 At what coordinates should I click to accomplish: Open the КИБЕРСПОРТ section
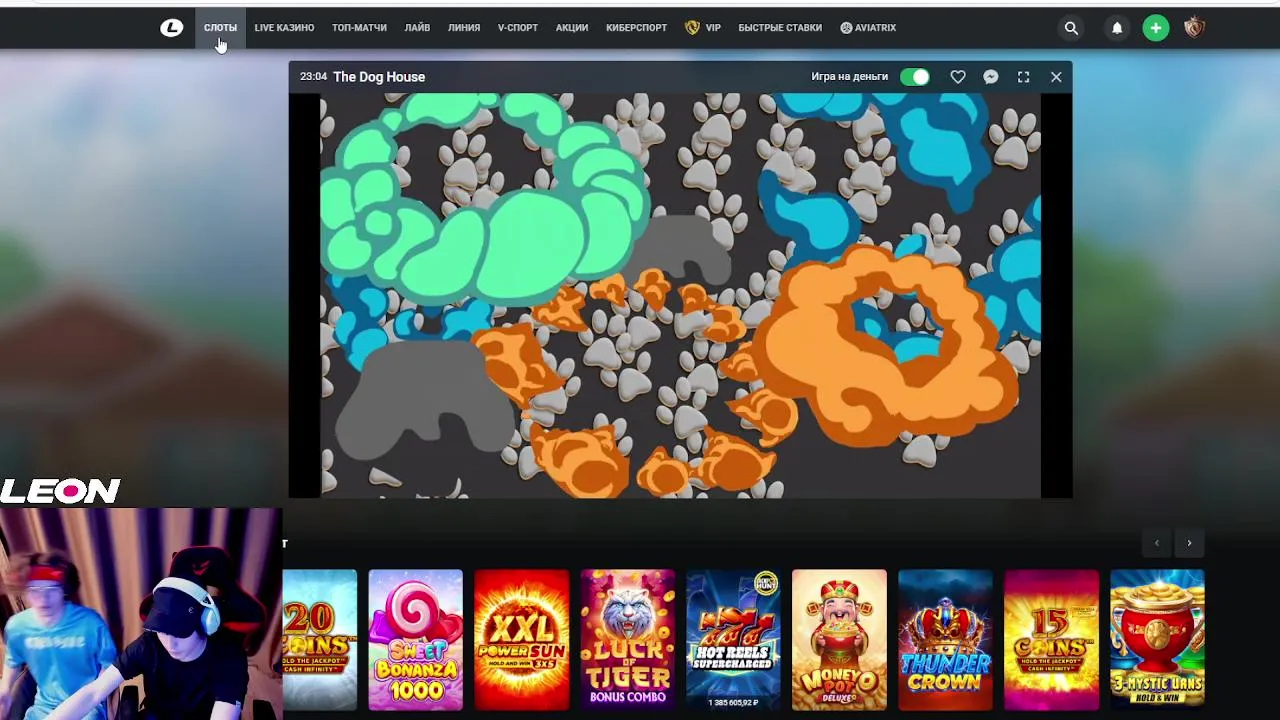click(636, 28)
